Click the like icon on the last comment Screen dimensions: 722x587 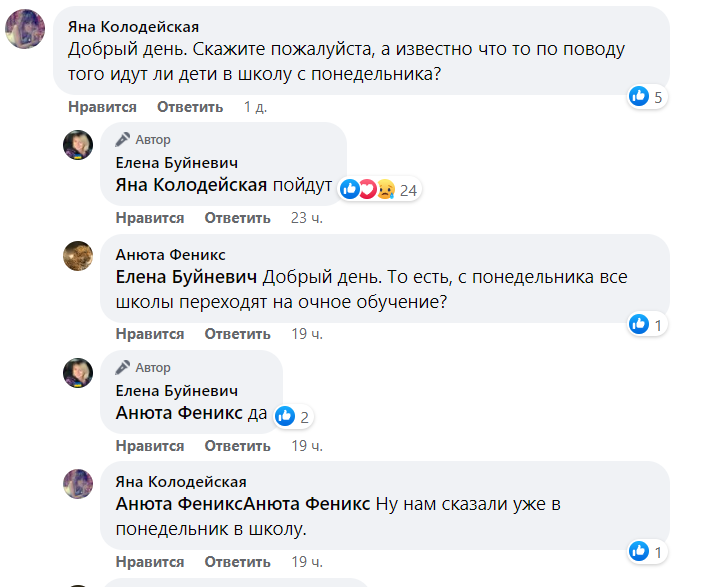639,551
